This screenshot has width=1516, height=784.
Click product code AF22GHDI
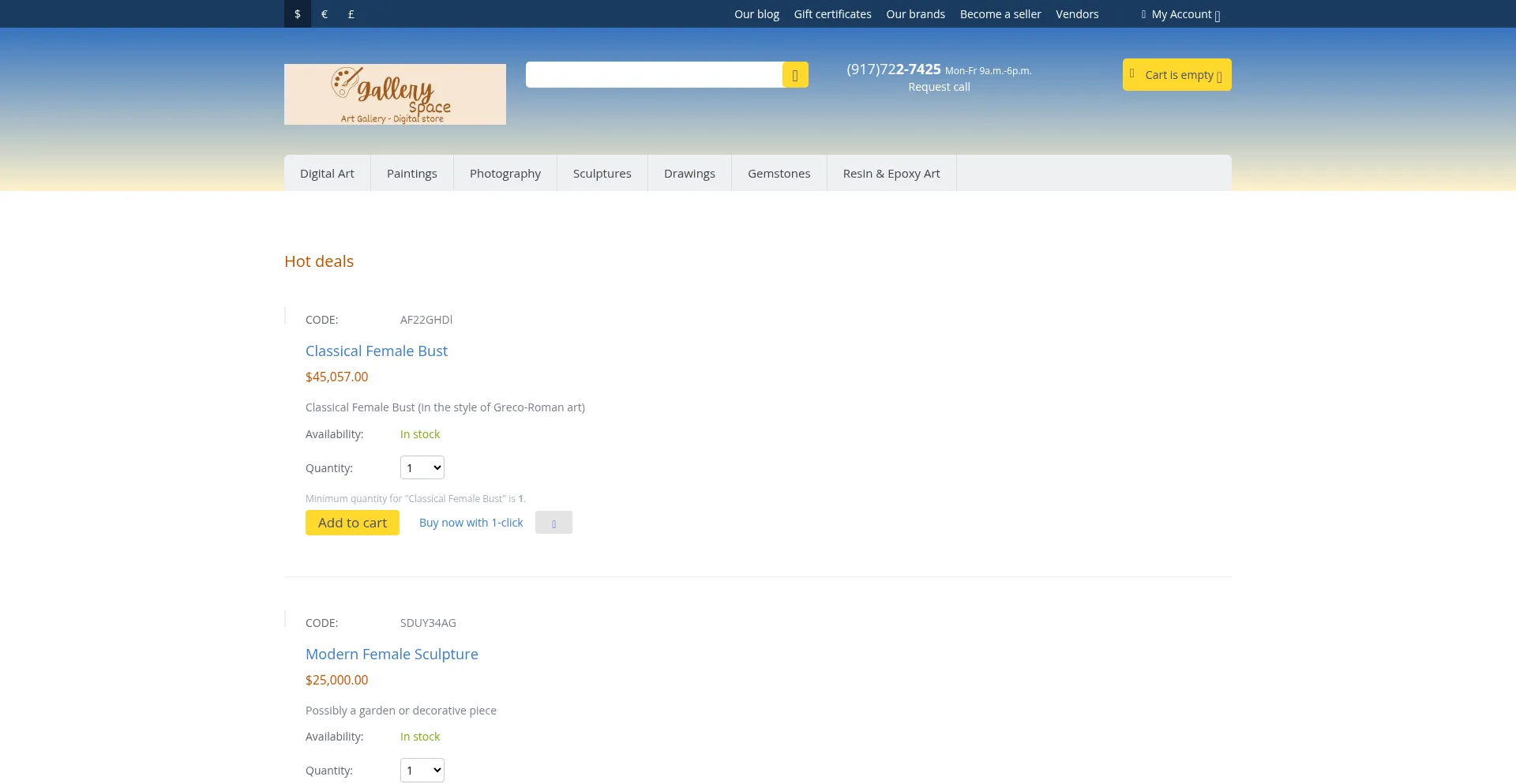(x=426, y=320)
